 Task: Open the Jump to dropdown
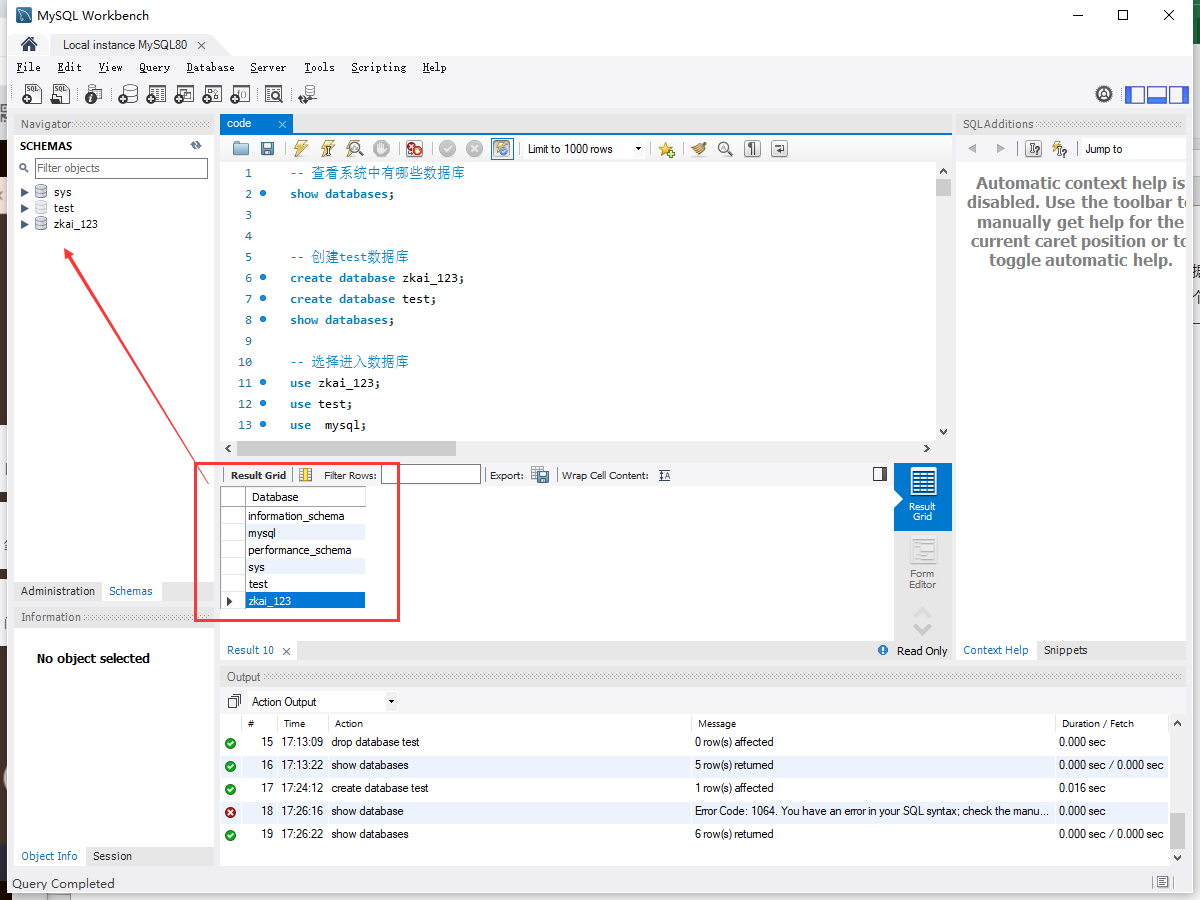pos(1133,149)
